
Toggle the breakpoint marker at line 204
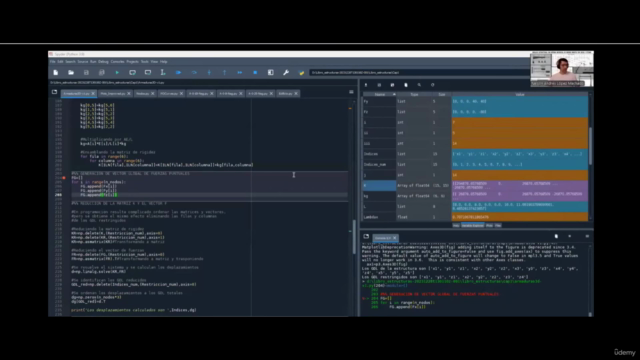(x=64, y=178)
